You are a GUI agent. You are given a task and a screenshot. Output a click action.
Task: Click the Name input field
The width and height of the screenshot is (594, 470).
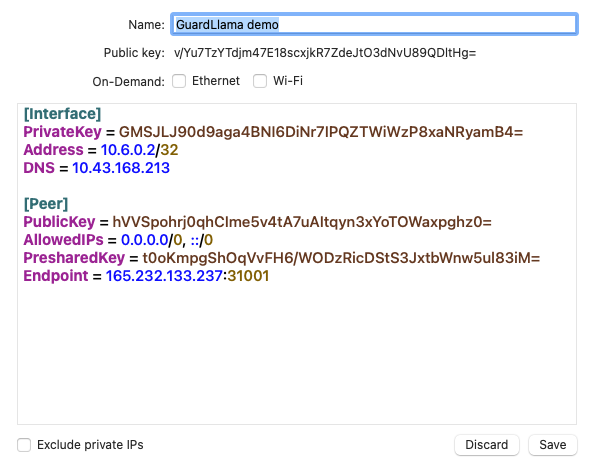pos(374,25)
